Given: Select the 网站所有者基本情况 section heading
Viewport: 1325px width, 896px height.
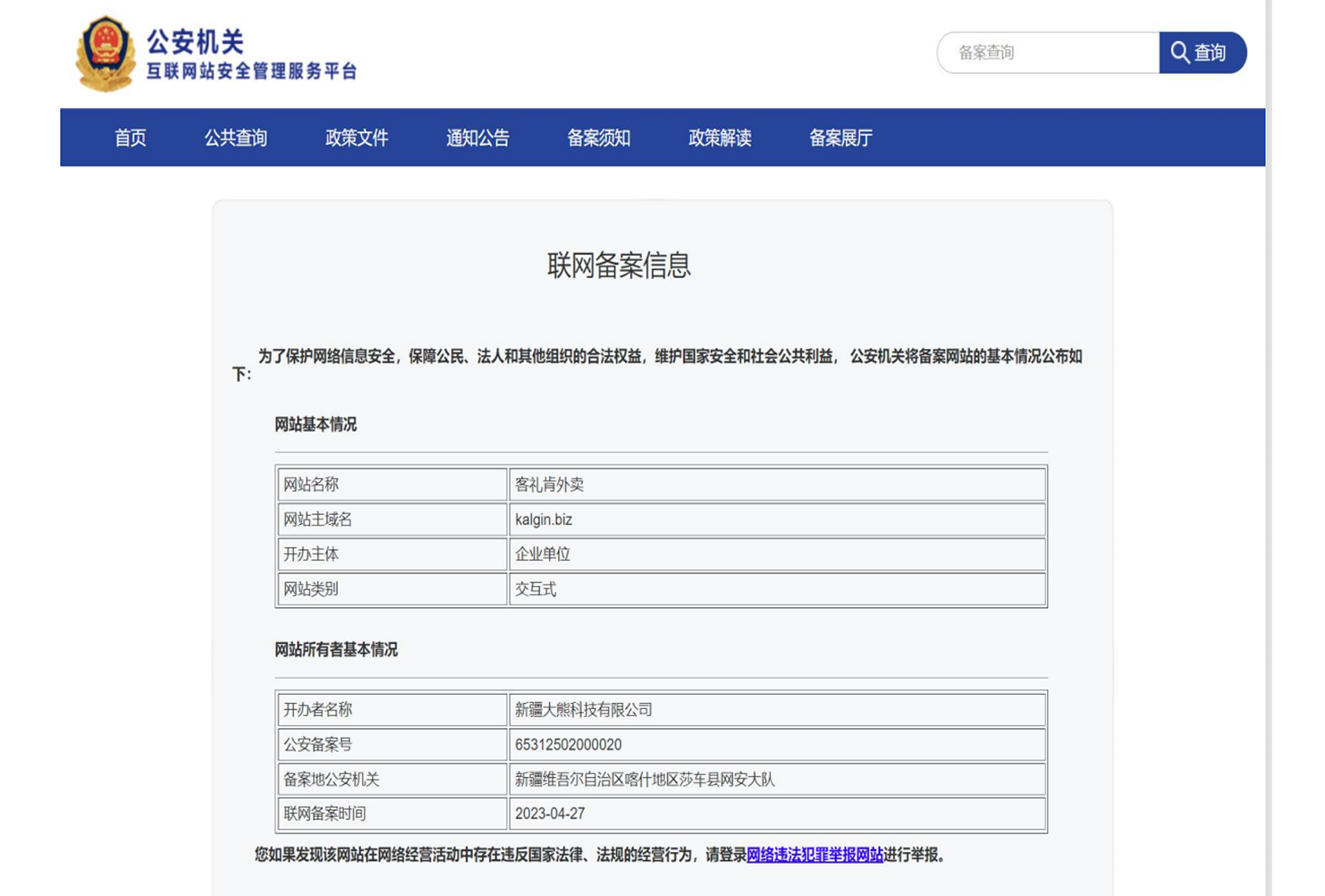Looking at the screenshot, I should click(x=336, y=650).
